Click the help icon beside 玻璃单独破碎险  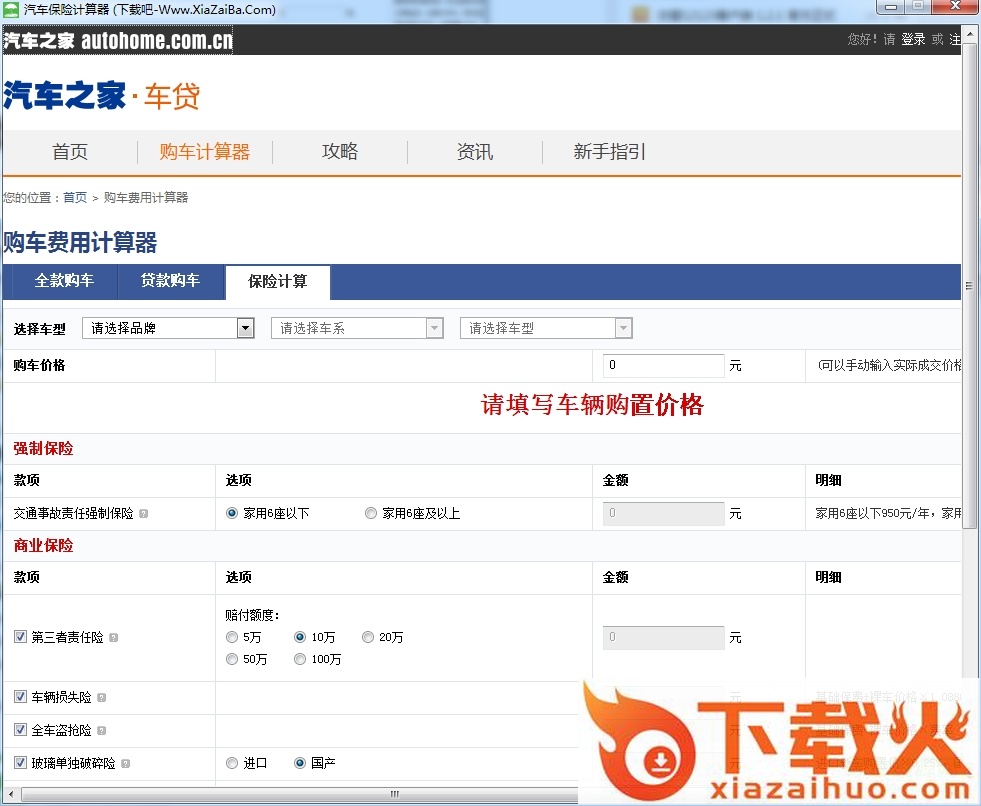[126, 763]
